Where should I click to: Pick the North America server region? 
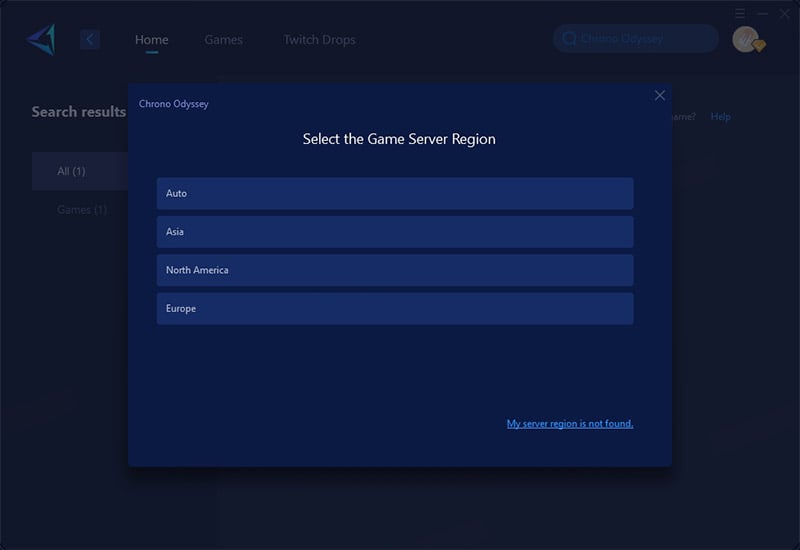point(395,270)
